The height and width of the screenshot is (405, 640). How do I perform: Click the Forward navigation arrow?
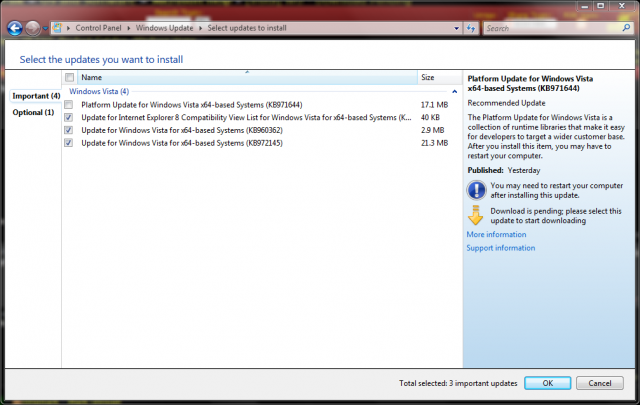[33, 29]
